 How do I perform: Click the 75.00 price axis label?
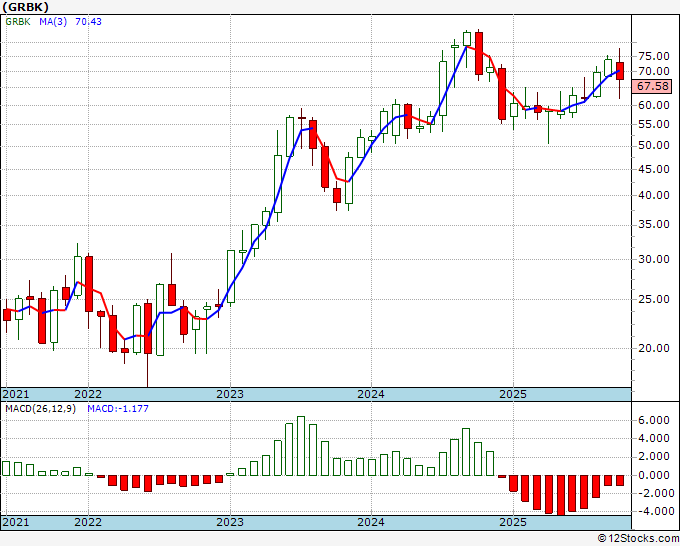(654, 56)
